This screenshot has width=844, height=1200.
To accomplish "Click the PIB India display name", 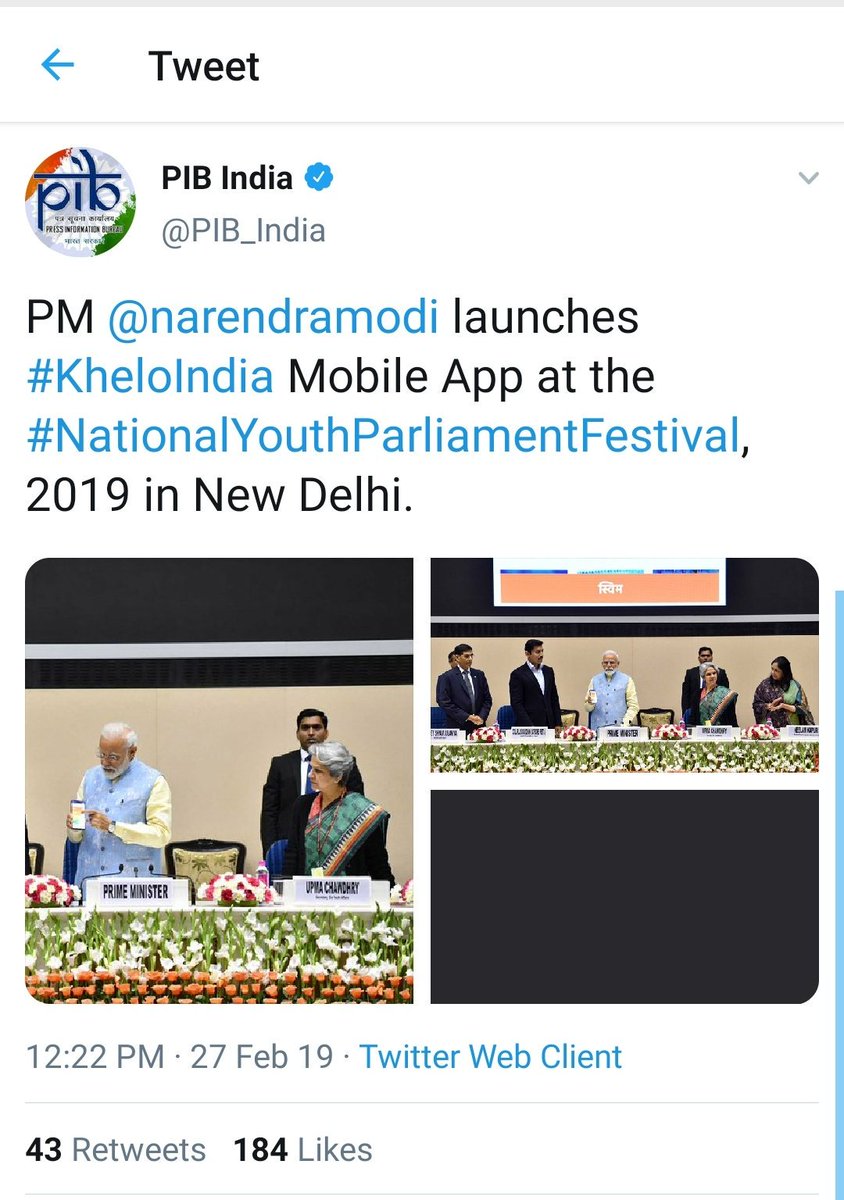I will click(x=227, y=178).
